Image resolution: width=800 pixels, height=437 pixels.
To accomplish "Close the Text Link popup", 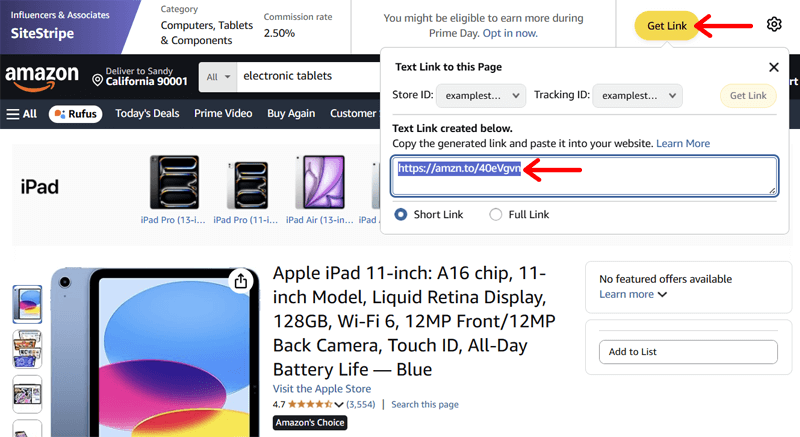I will 773,67.
